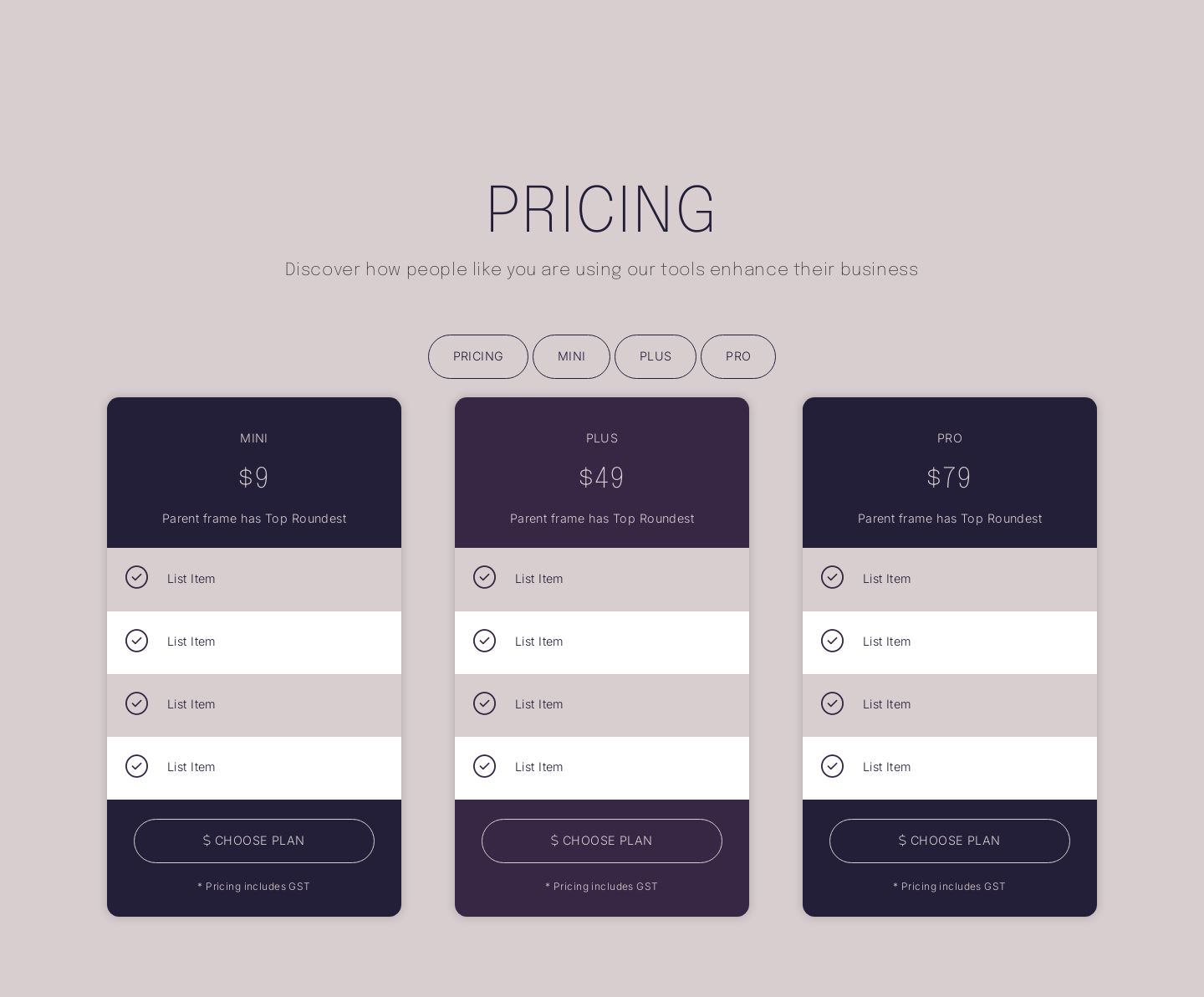Screen dimensions: 1204x997
Task: Select the first List Item text in PRO card
Action: coord(886,579)
